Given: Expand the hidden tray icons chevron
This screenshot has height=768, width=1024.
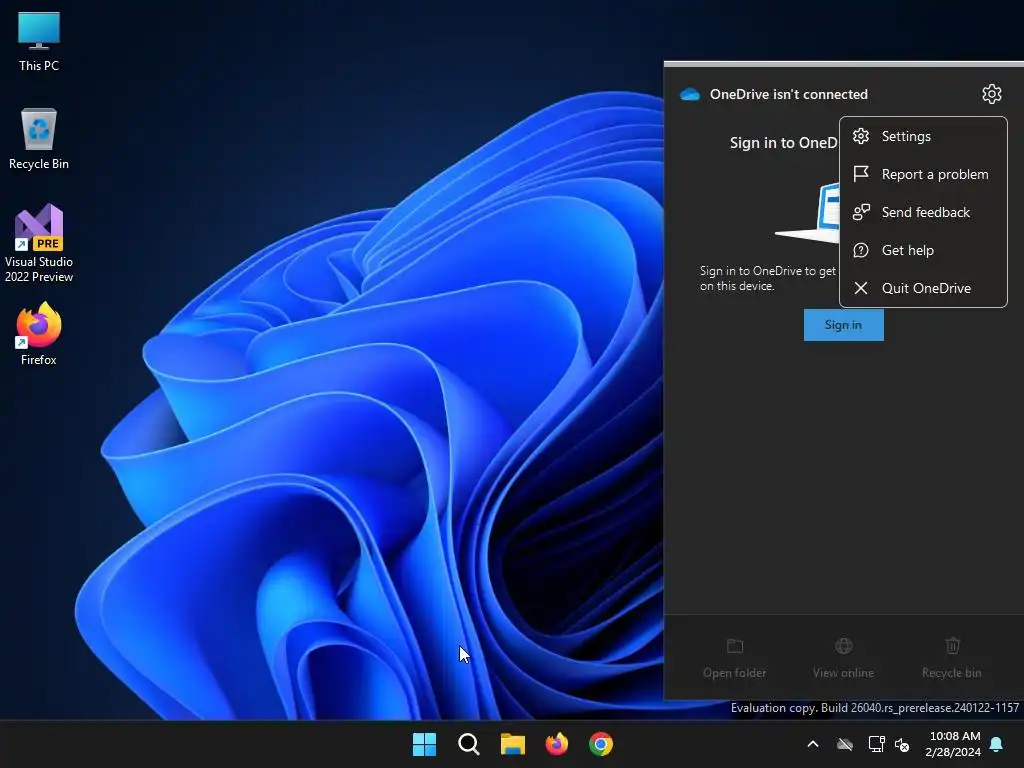Looking at the screenshot, I should tap(813, 744).
